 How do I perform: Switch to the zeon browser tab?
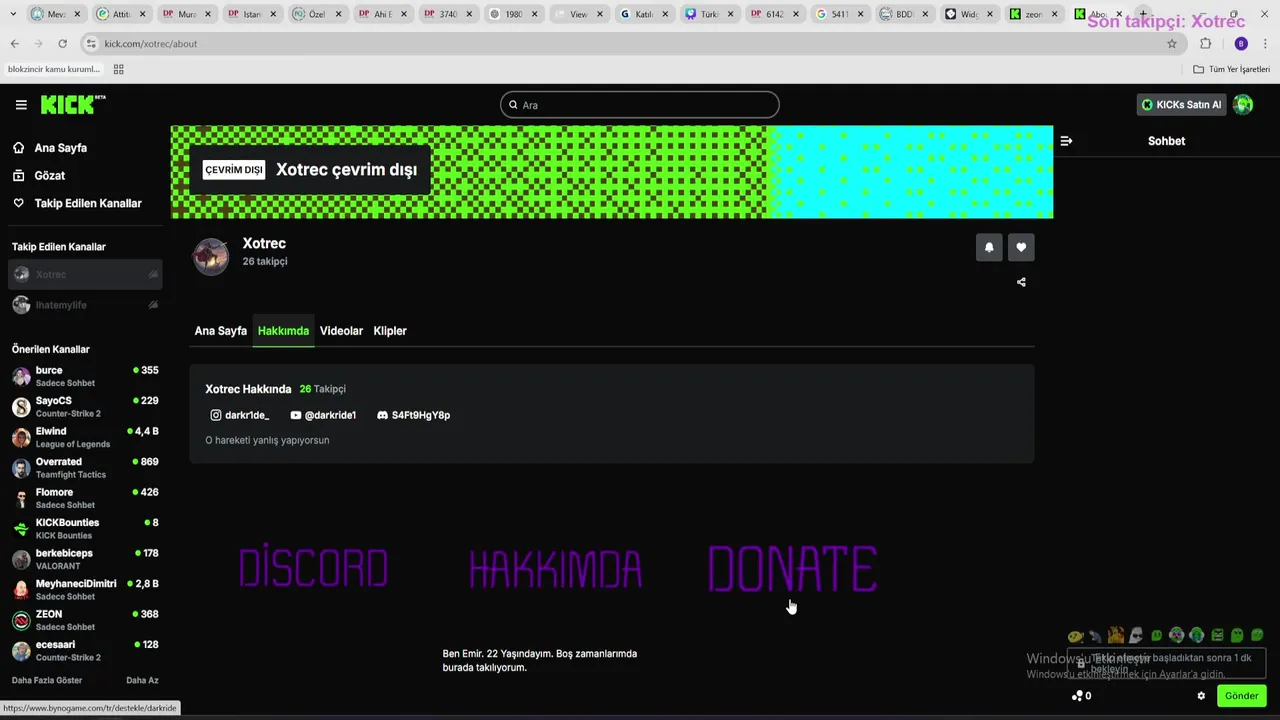coord(1034,14)
